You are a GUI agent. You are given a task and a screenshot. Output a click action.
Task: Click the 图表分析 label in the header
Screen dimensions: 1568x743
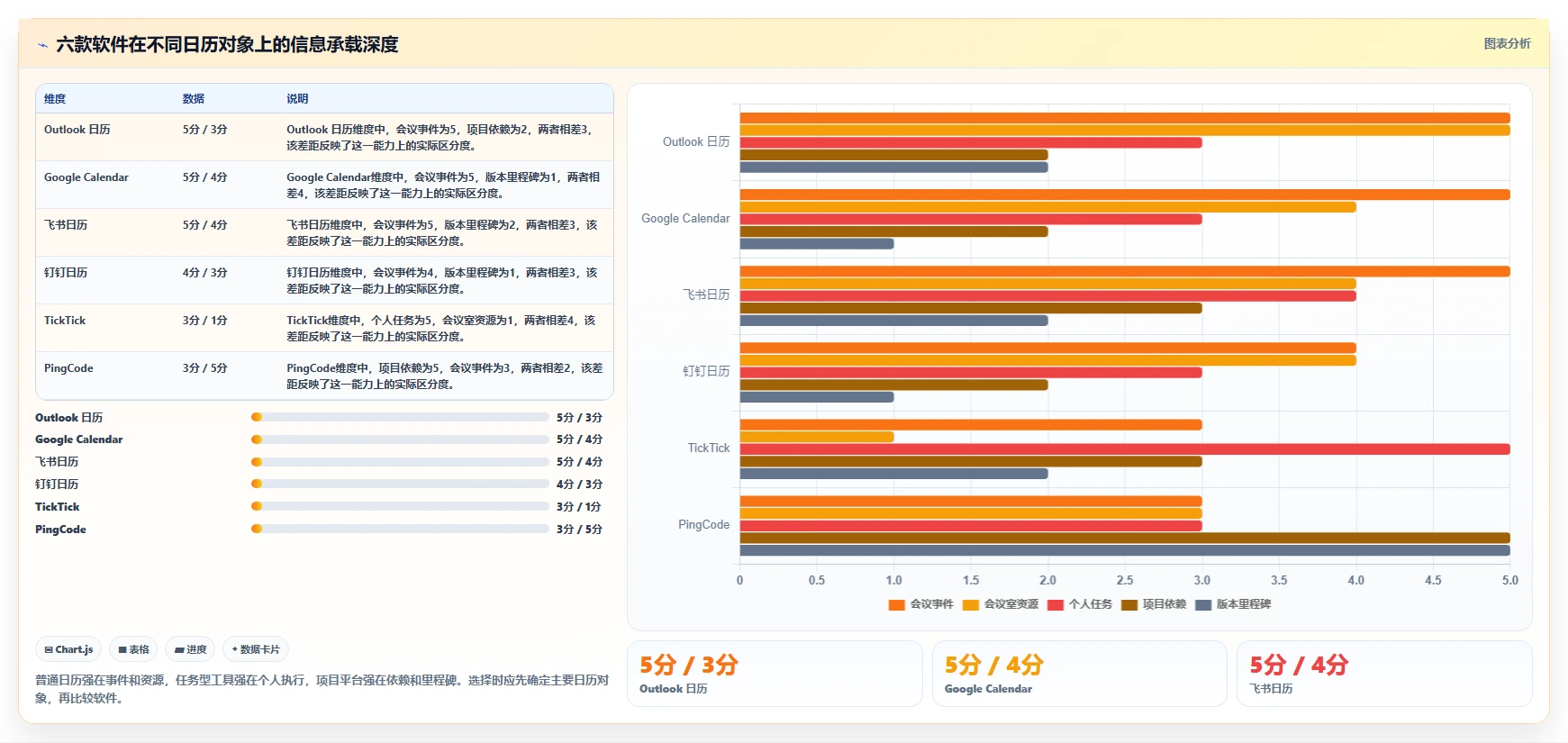tap(1507, 43)
